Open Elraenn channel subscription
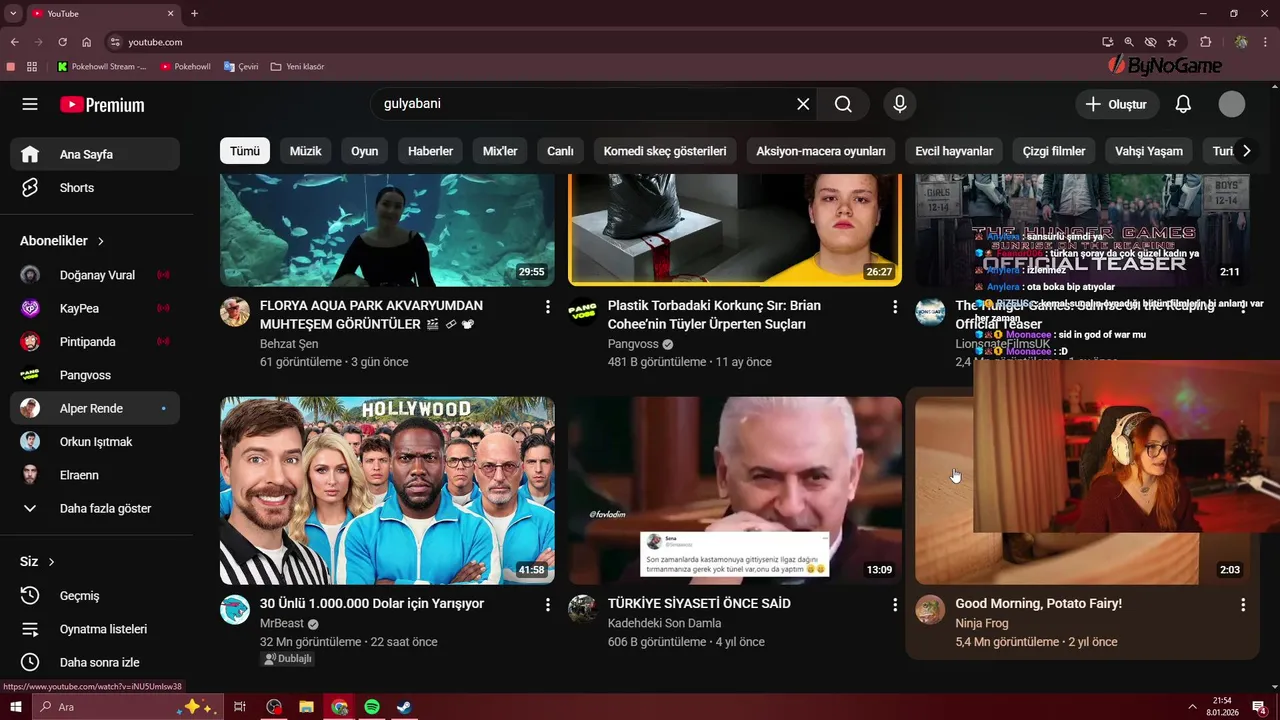 pos(95,475)
